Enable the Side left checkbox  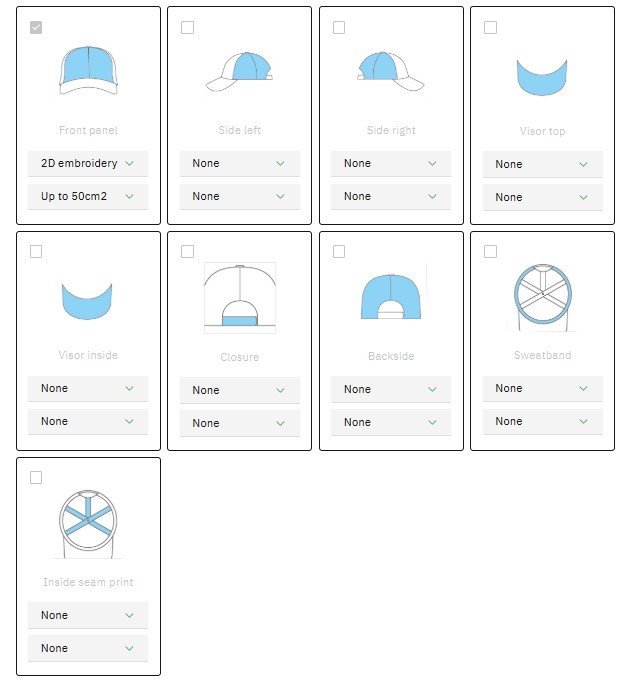(187, 27)
